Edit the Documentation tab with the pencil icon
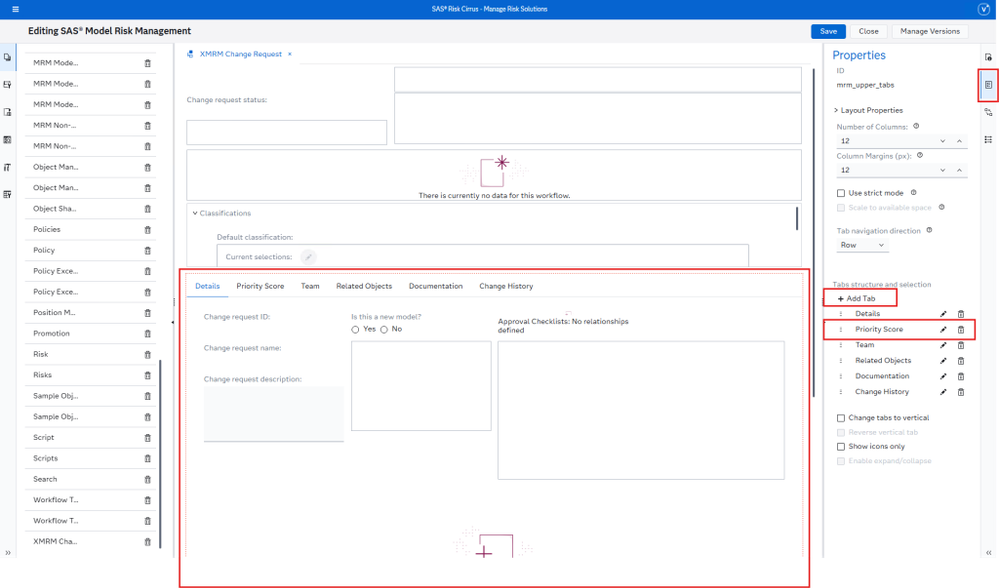This screenshot has height=588, width=999. tap(943, 376)
